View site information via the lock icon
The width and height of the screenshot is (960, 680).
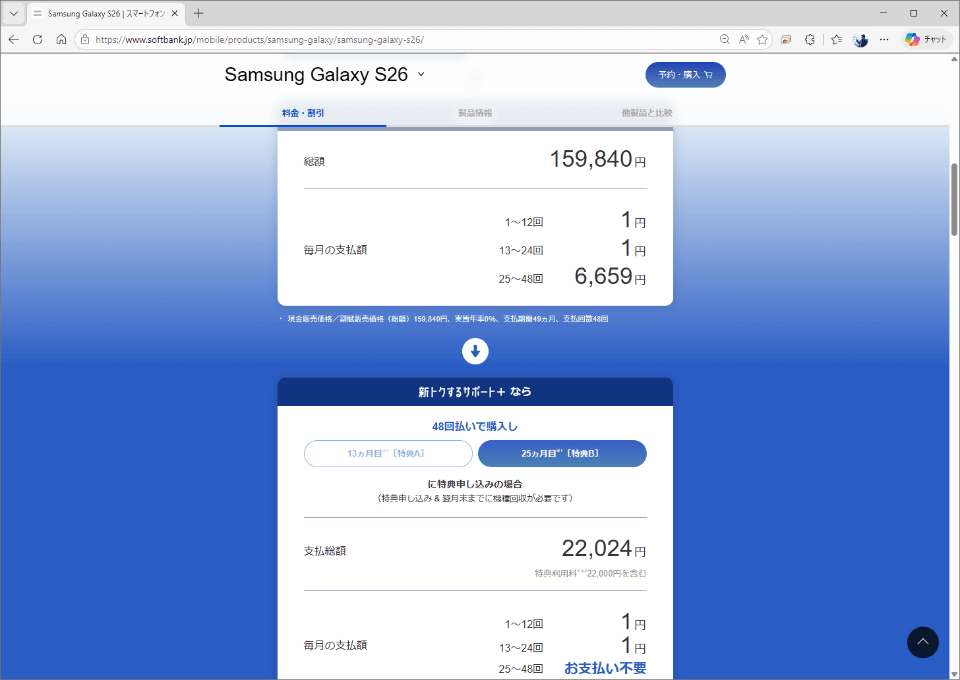tap(85, 39)
